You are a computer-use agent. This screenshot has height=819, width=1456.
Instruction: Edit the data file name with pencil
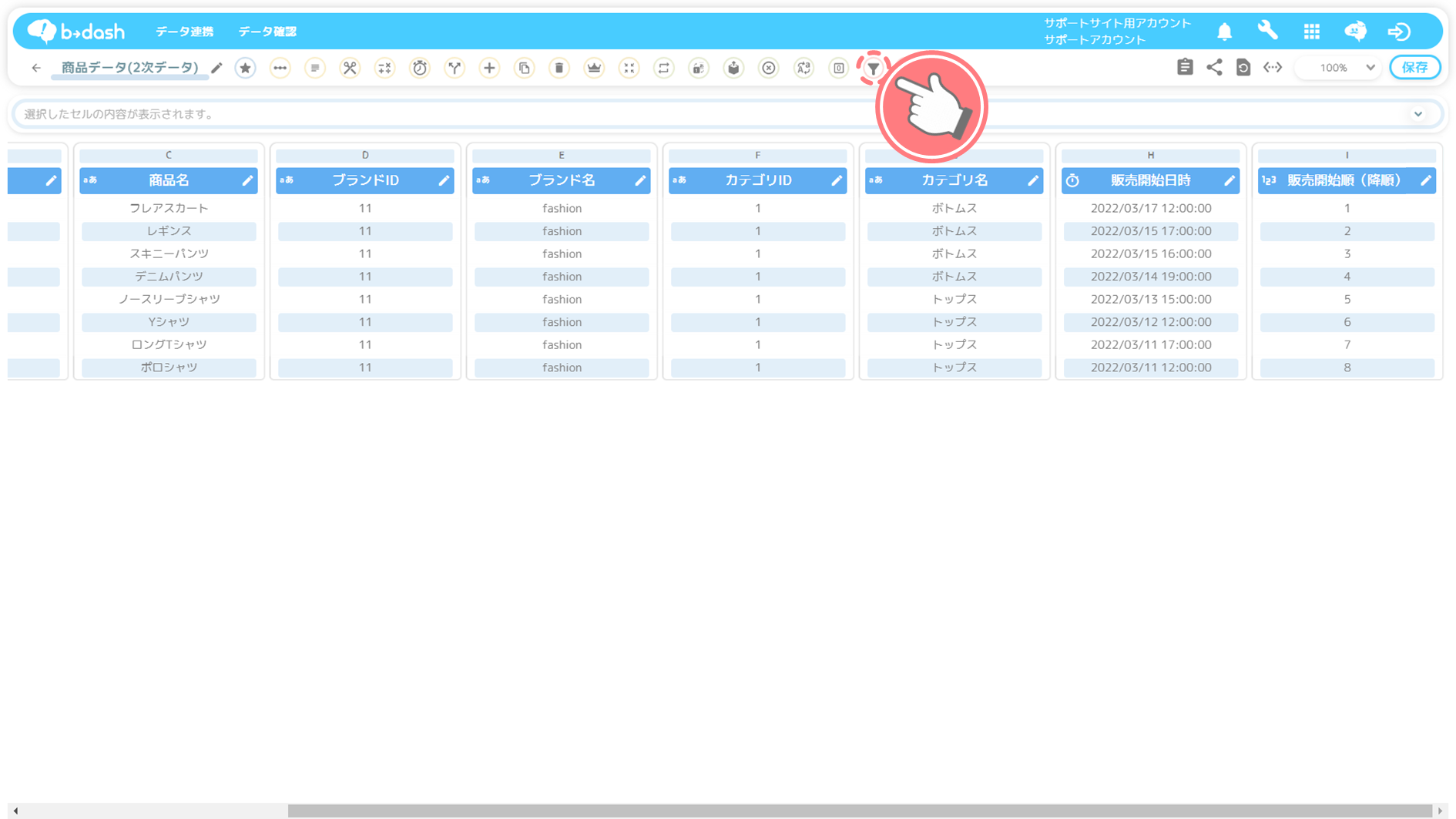point(216,68)
